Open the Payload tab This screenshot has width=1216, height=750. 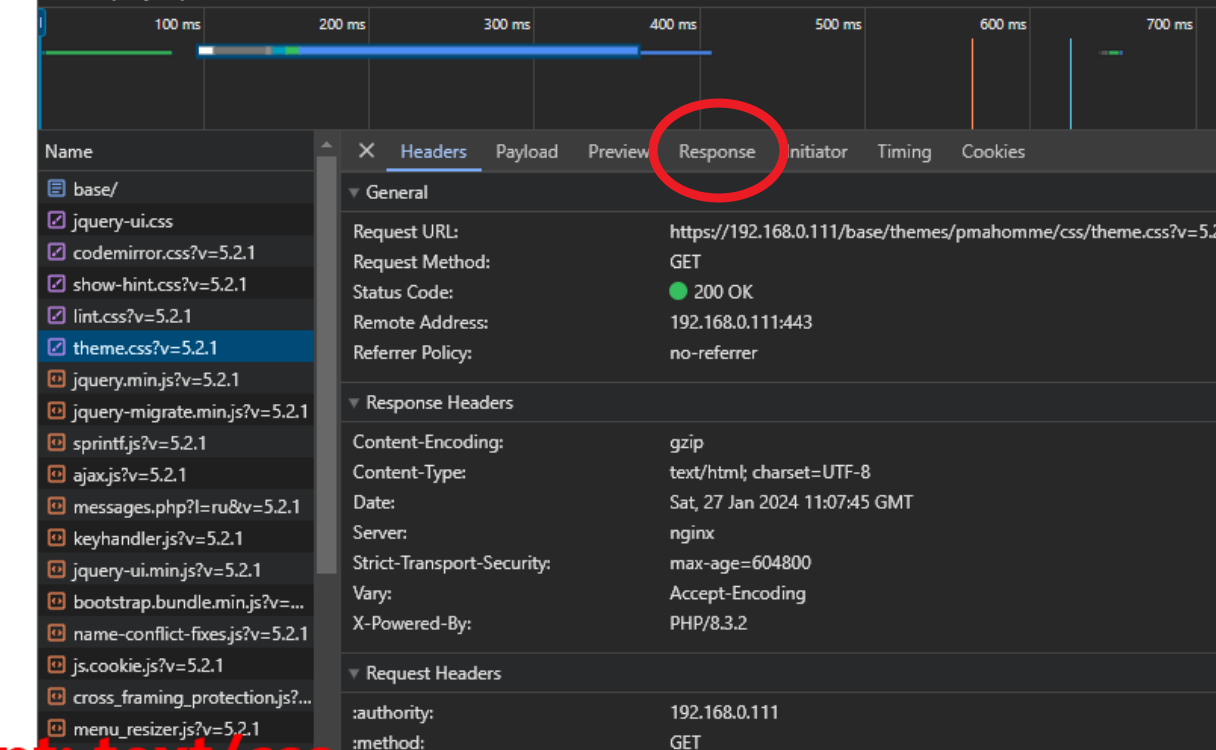tap(527, 152)
